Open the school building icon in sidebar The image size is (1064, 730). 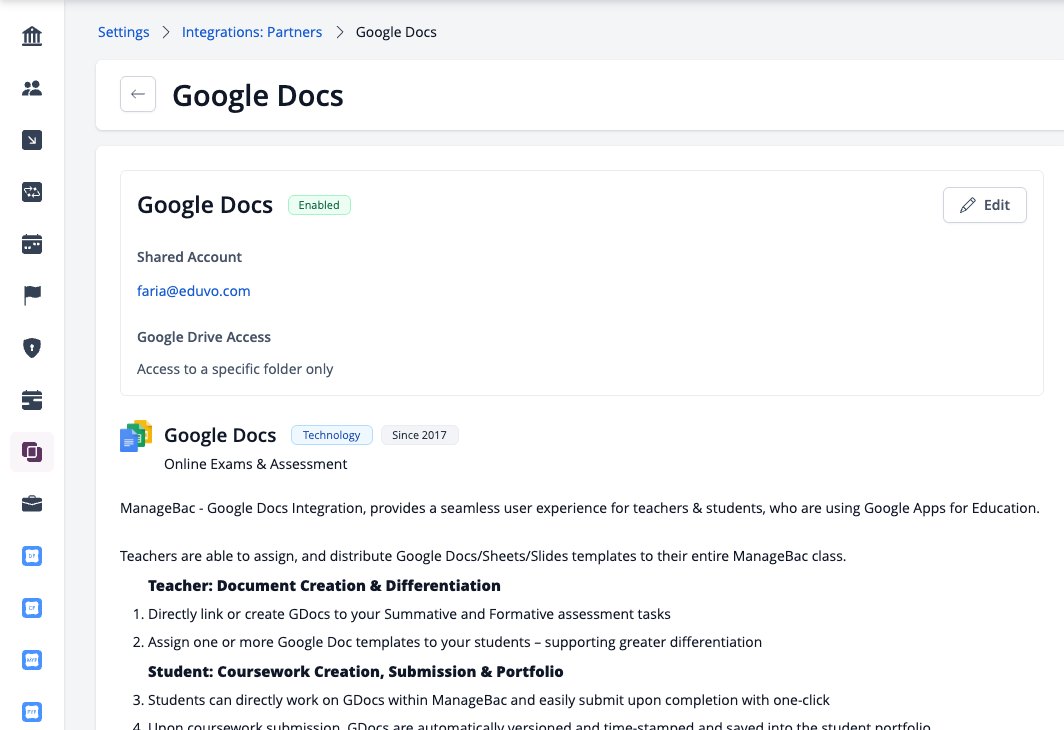[x=32, y=36]
